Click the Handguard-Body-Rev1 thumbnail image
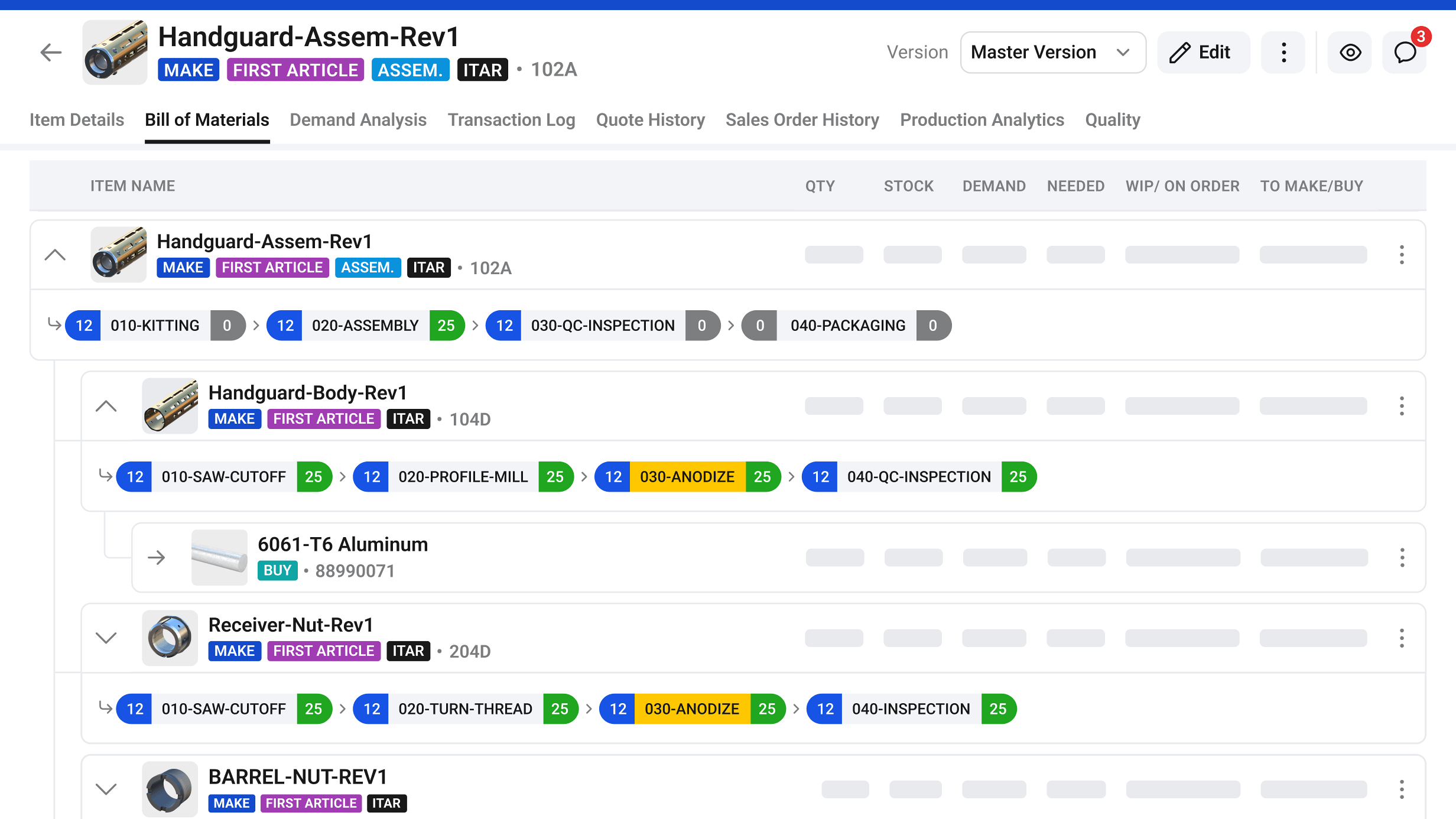The image size is (1456, 819). point(170,406)
